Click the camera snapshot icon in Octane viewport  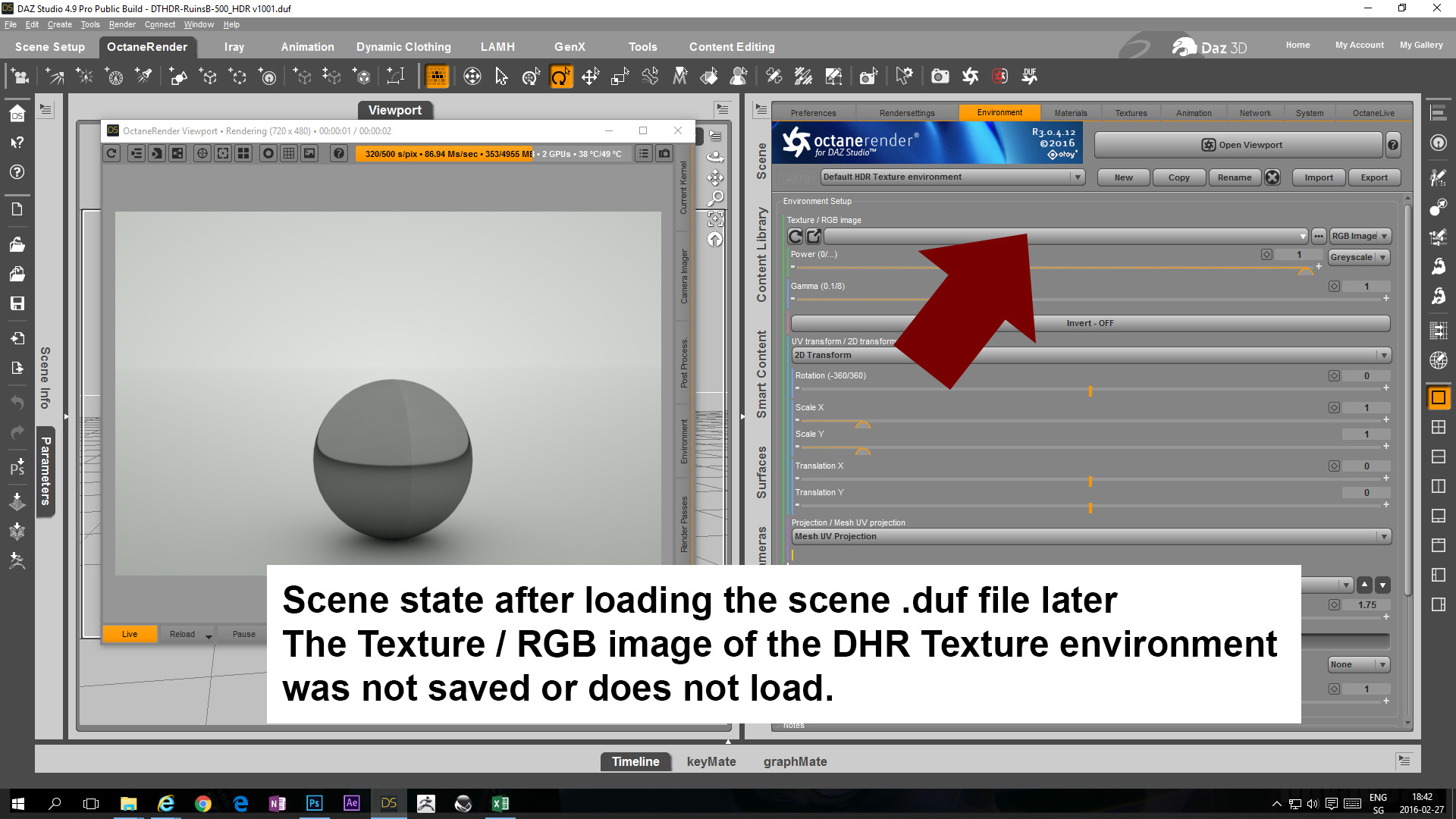[x=664, y=153]
